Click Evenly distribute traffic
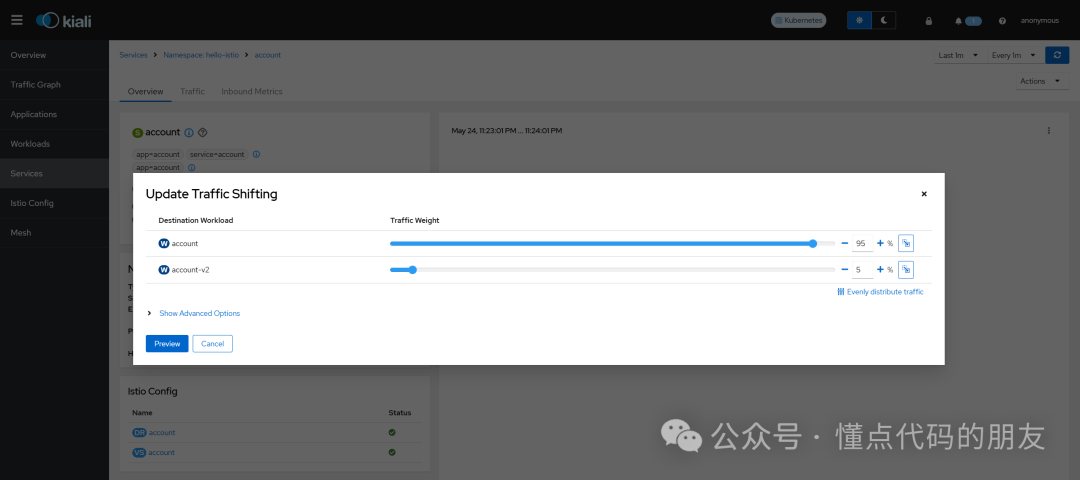 880,292
